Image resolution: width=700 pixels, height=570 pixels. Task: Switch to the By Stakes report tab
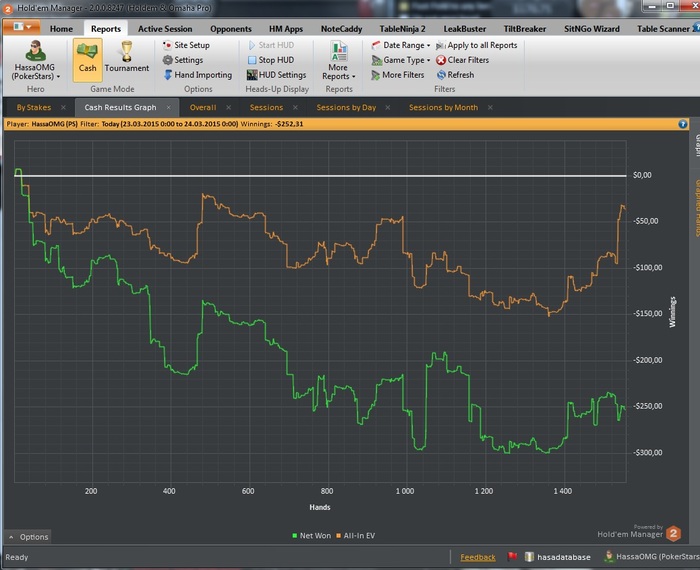pos(34,108)
